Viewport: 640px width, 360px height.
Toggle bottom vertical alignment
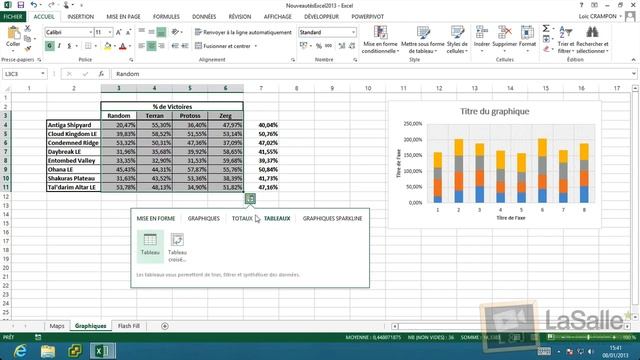pos(162,32)
